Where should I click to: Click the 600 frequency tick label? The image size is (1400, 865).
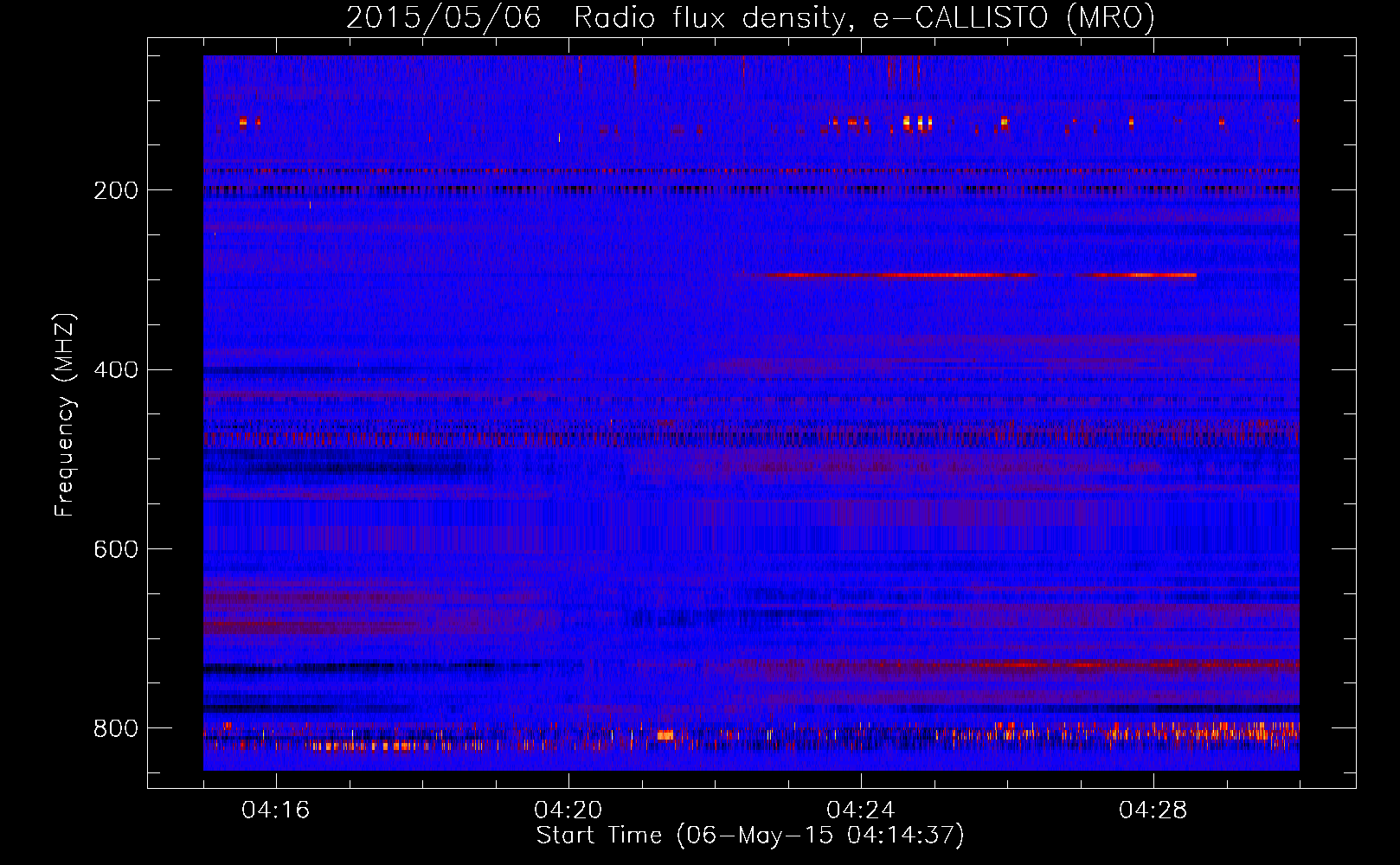(x=116, y=549)
